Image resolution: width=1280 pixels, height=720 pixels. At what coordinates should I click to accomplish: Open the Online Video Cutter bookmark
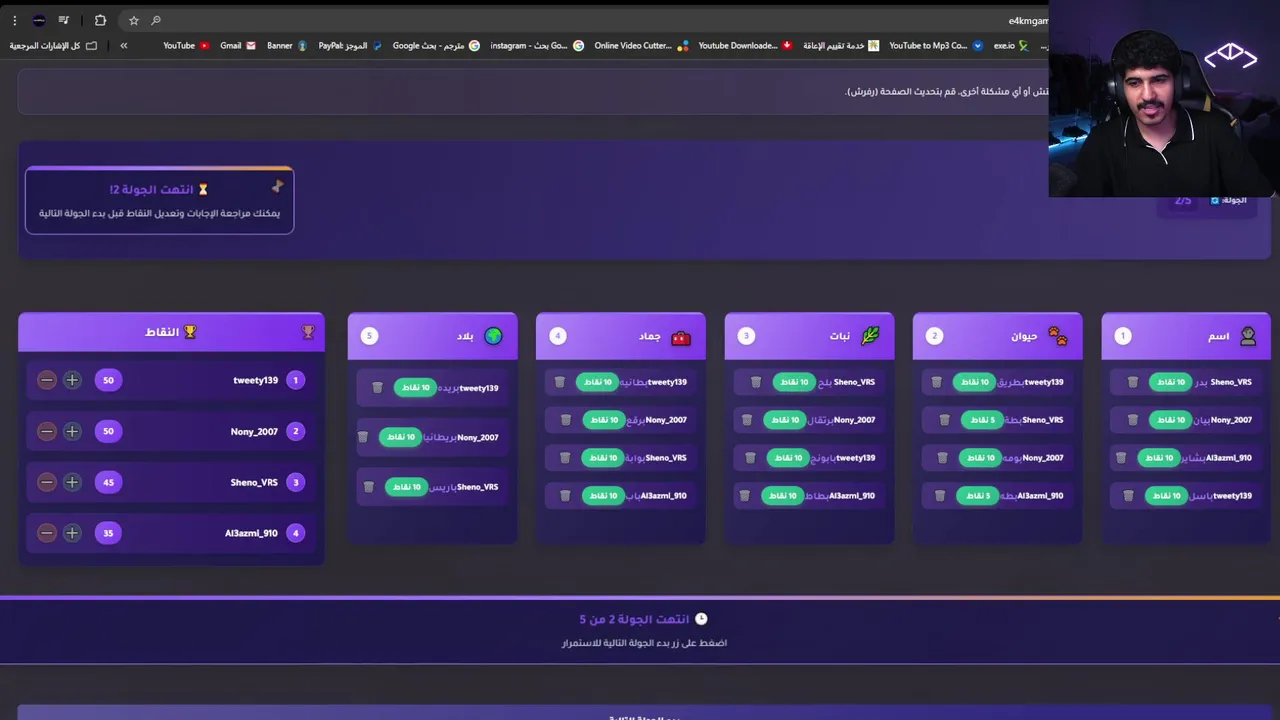click(x=641, y=45)
